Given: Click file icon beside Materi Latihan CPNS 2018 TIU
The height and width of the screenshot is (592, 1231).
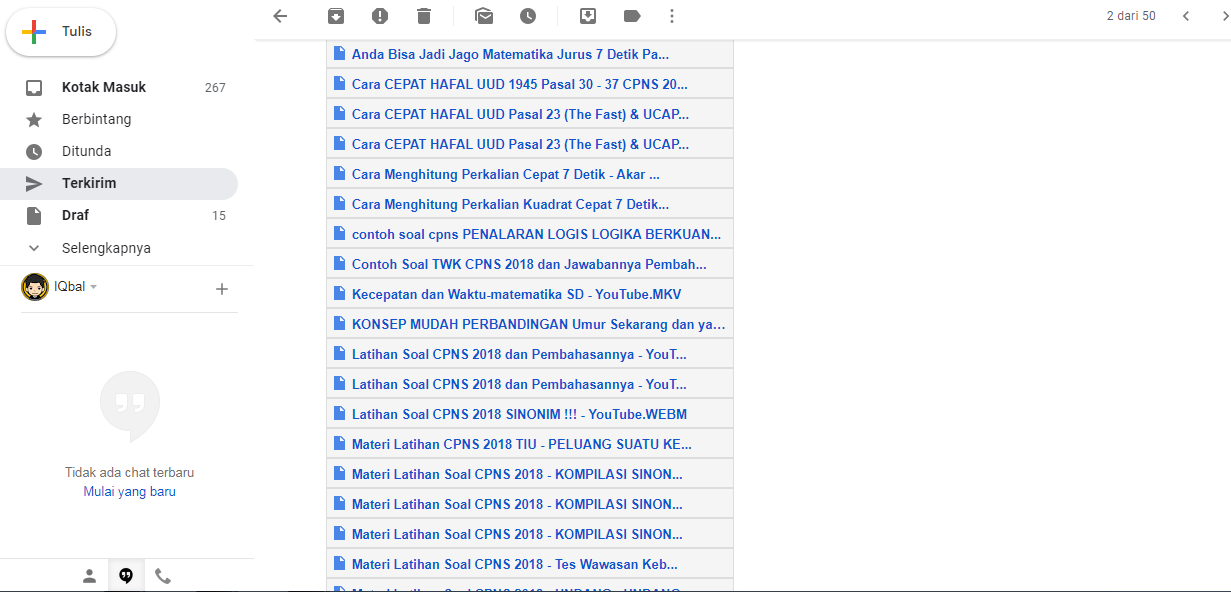Looking at the screenshot, I should pyautogui.click(x=339, y=444).
